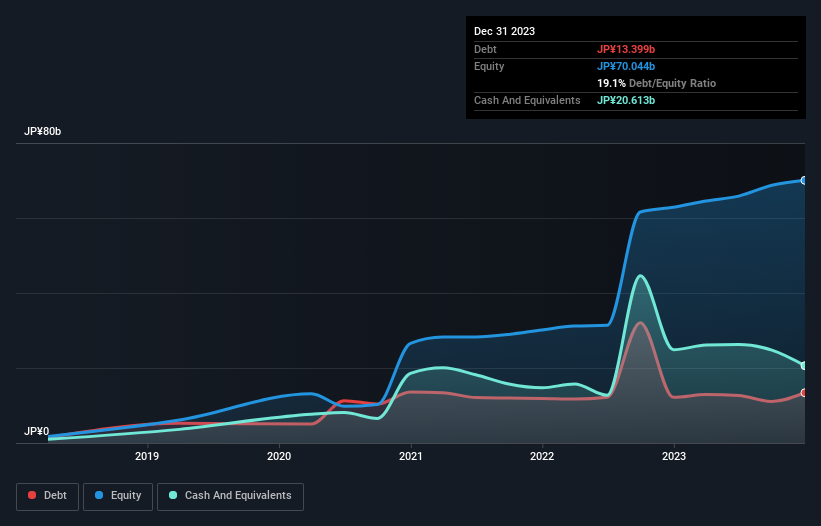Click the blue Equity endpoint marker
Viewport: 821px width, 526px height.
(804, 181)
